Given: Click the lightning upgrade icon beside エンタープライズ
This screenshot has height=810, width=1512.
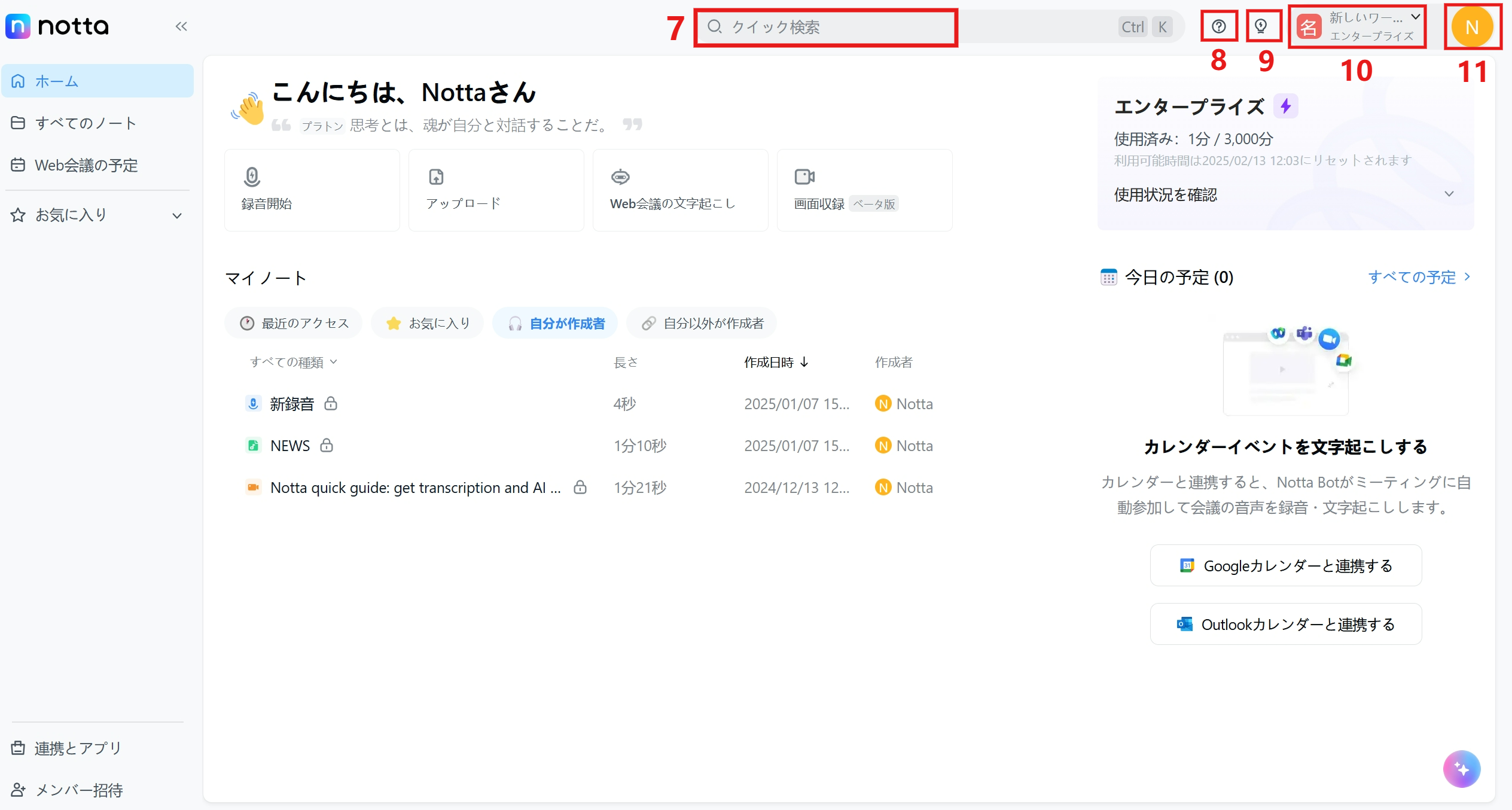Looking at the screenshot, I should (x=1285, y=106).
